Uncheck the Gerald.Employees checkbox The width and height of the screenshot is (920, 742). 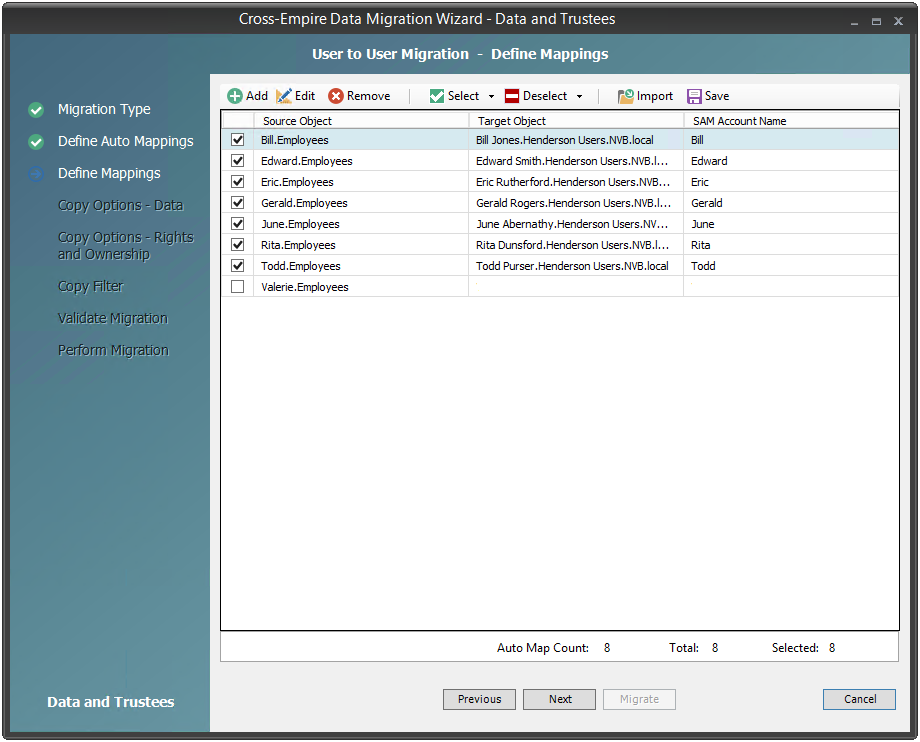238,203
